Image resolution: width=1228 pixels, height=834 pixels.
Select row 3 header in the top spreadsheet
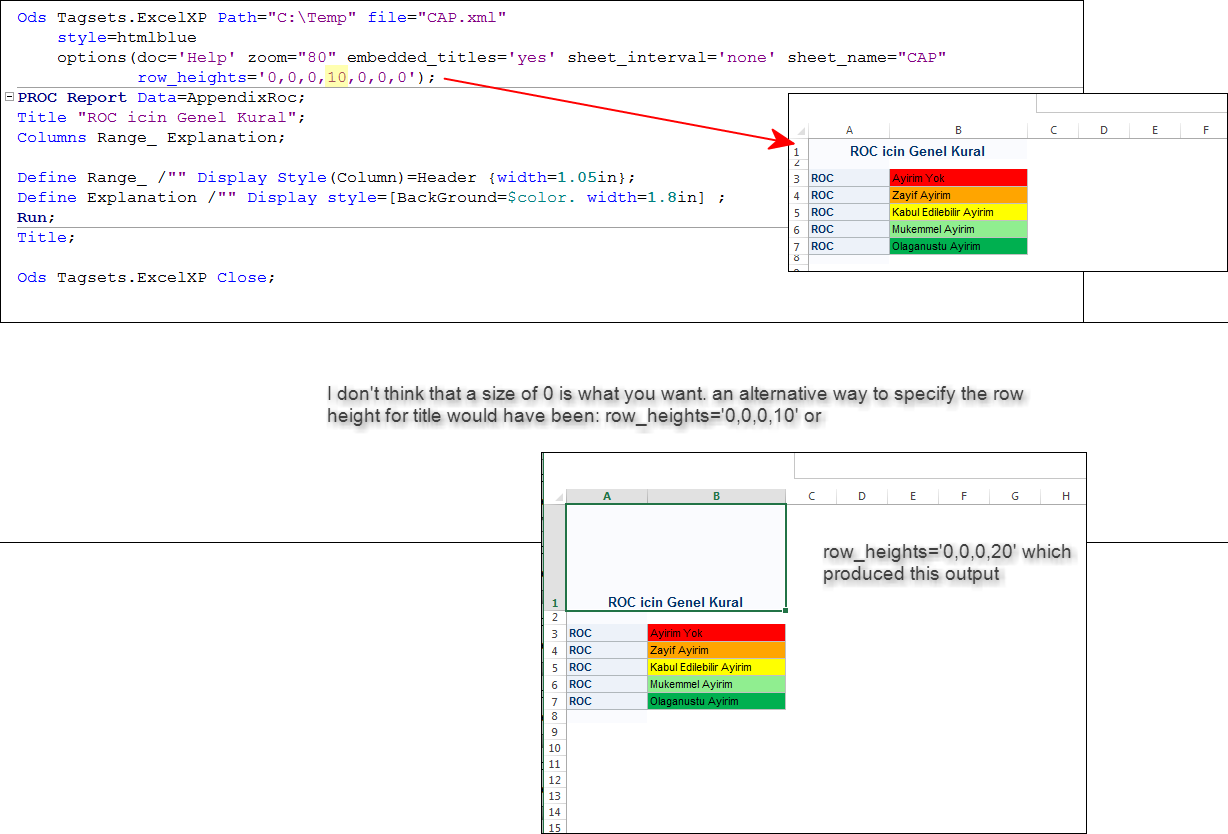pos(796,178)
